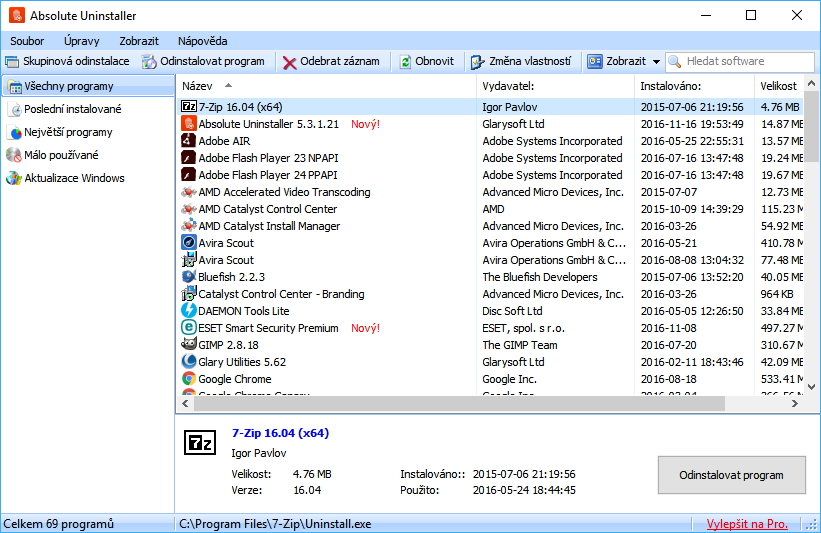The width and height of the screenshot is (821, 533).
Task: Click the Igor Pavlov publisher cell
Action: coord(509,107)
